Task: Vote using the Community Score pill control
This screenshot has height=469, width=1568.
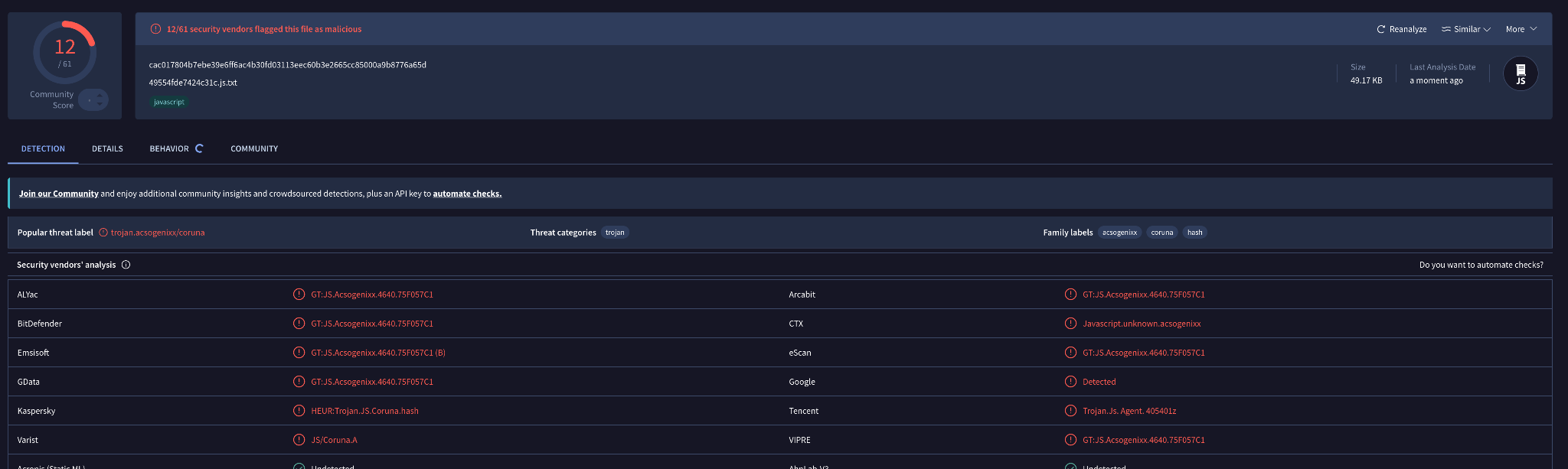Action: [93, 100]
